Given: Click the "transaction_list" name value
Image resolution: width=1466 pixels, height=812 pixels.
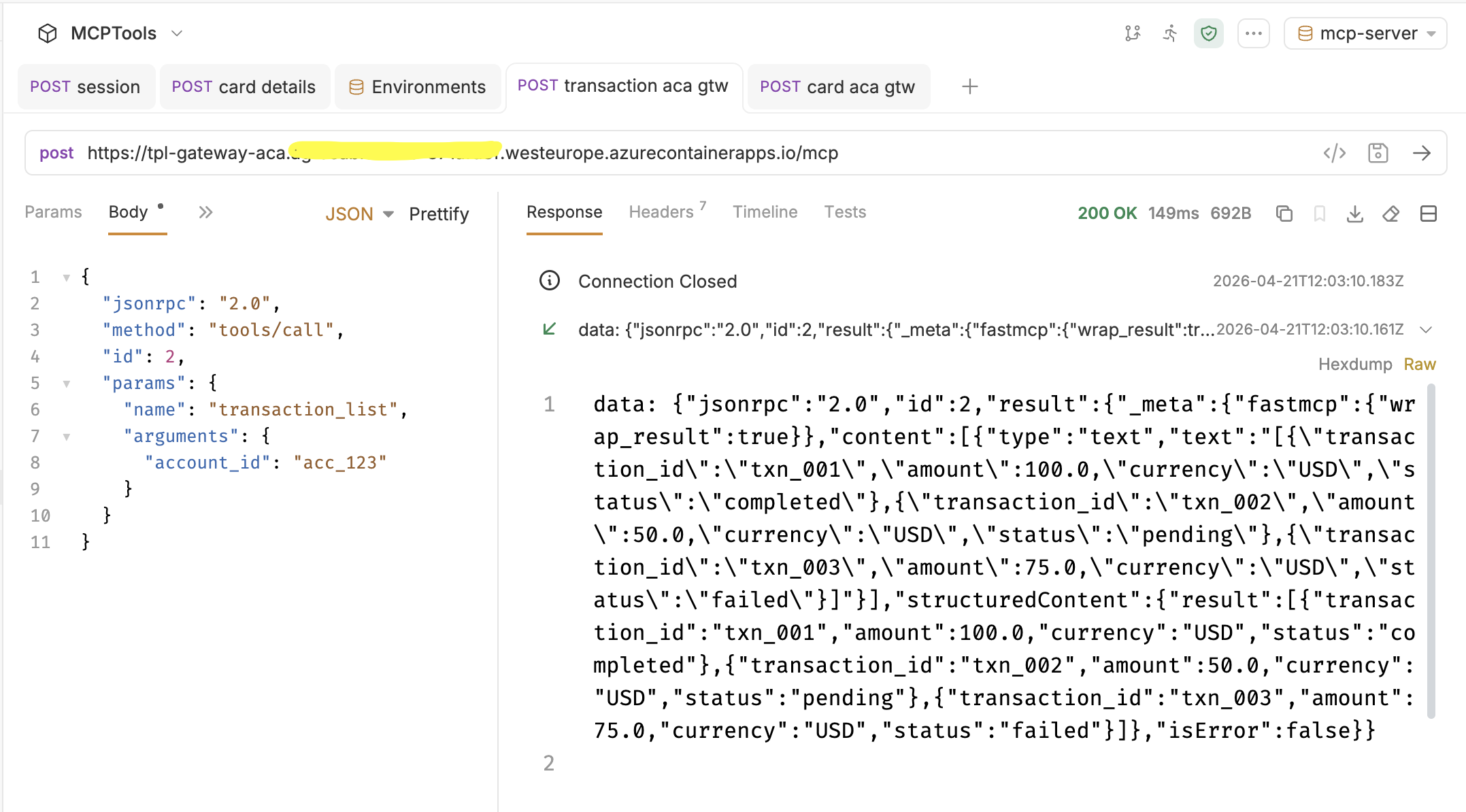Looking at the screenshot, I should point(303,410).
